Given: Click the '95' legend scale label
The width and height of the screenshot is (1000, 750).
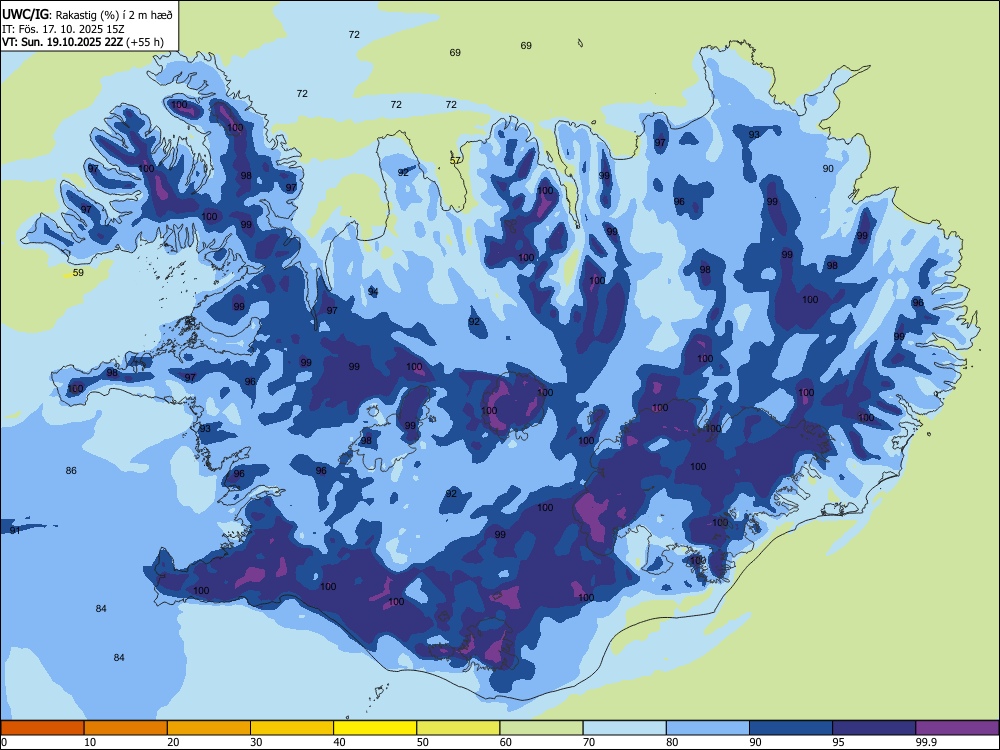Looking at the screenshot, I should pos(838,742).
